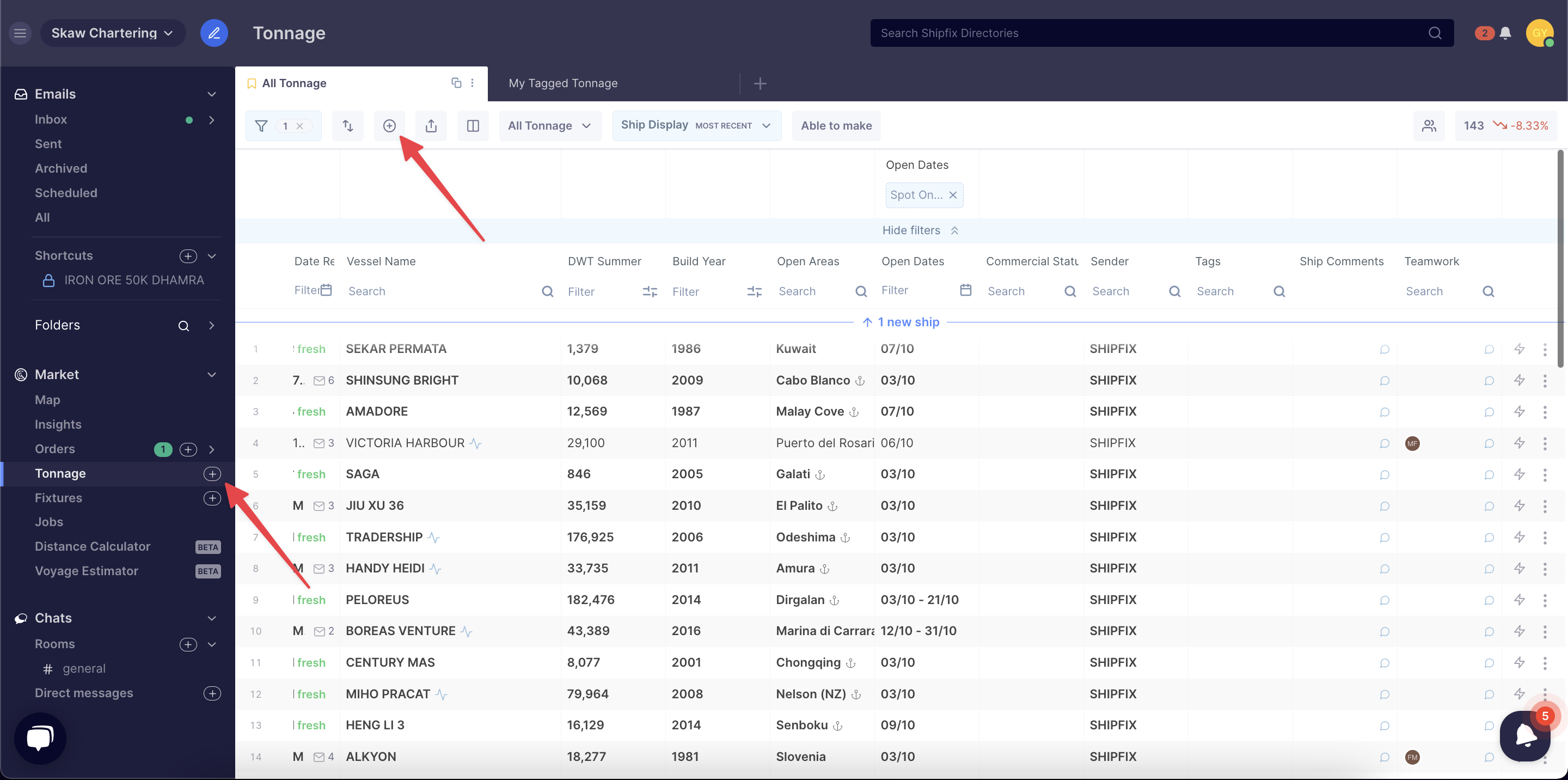Click the sort arrows icon in toolbar
The height and width of the screenshot is (780, 1568).
click(x=347, y=126)
